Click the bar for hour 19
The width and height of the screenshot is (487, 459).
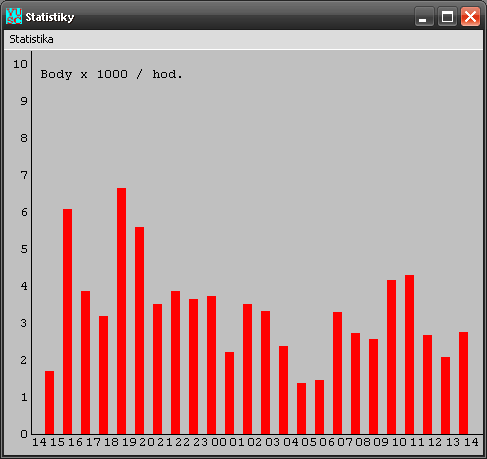pyautogui.click(x=139, y=330)
